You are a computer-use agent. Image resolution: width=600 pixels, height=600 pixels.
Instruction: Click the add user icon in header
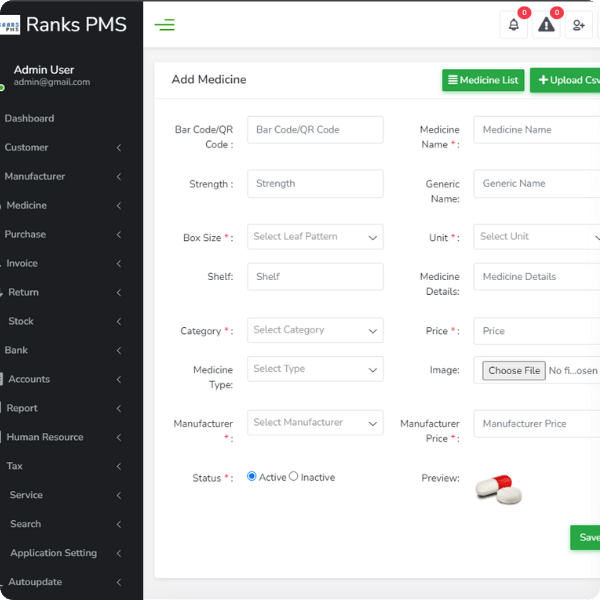578,25
